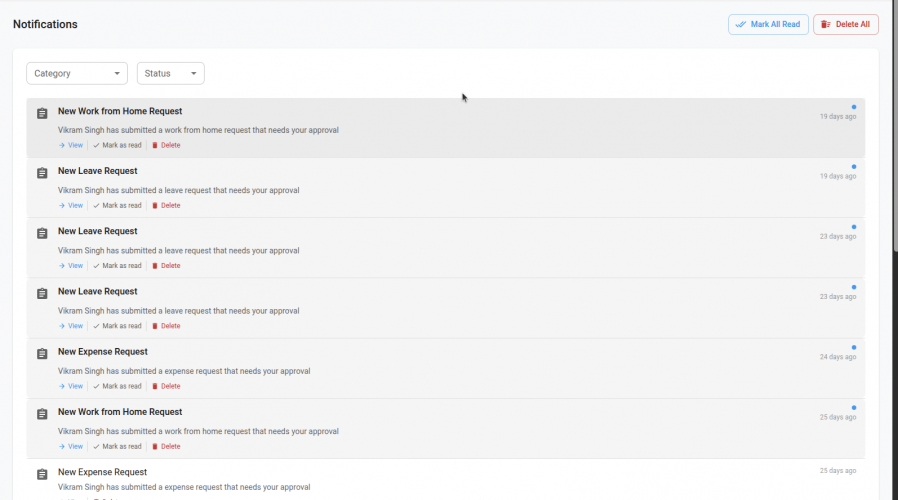Viewport: 898px width, 500px height.
Task: Click 'New Work from Home Request' title dated 25 days ago
Action: pyautogui.click(x=120, y=412)
